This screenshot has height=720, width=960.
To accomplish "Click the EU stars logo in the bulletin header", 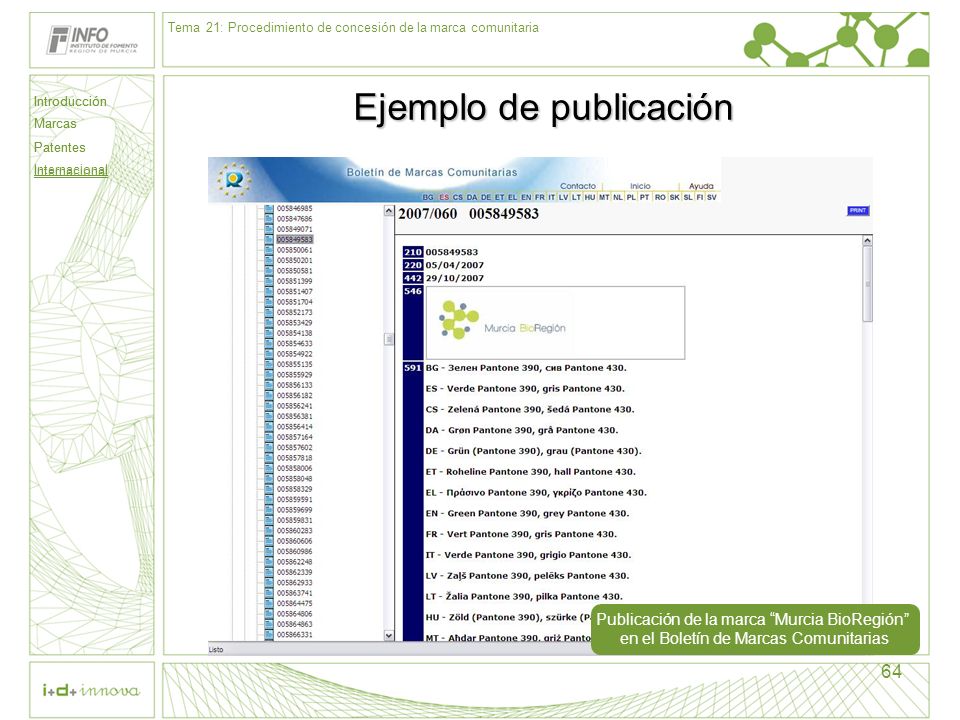I will (234, 179).
